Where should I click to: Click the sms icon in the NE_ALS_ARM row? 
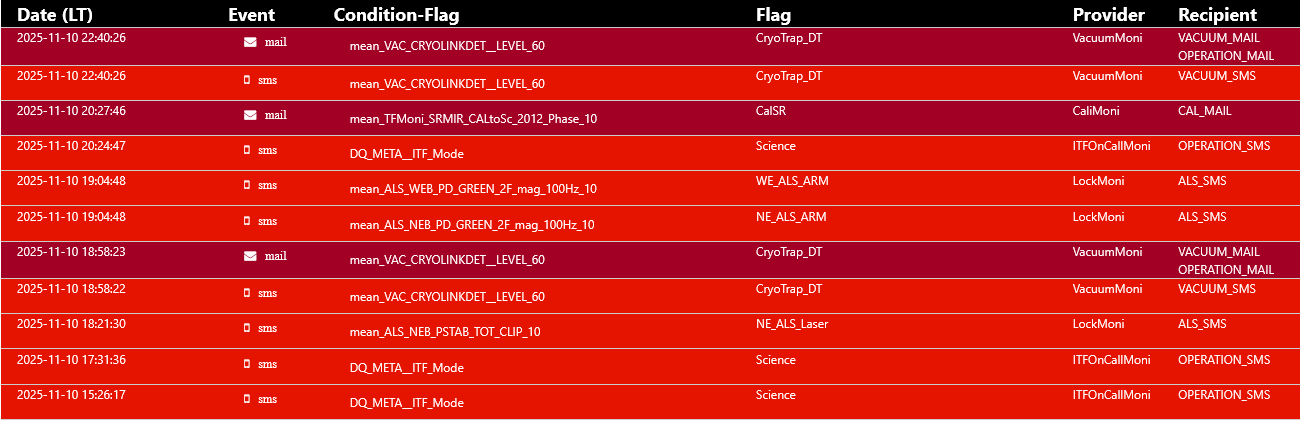tap(247, 221)
